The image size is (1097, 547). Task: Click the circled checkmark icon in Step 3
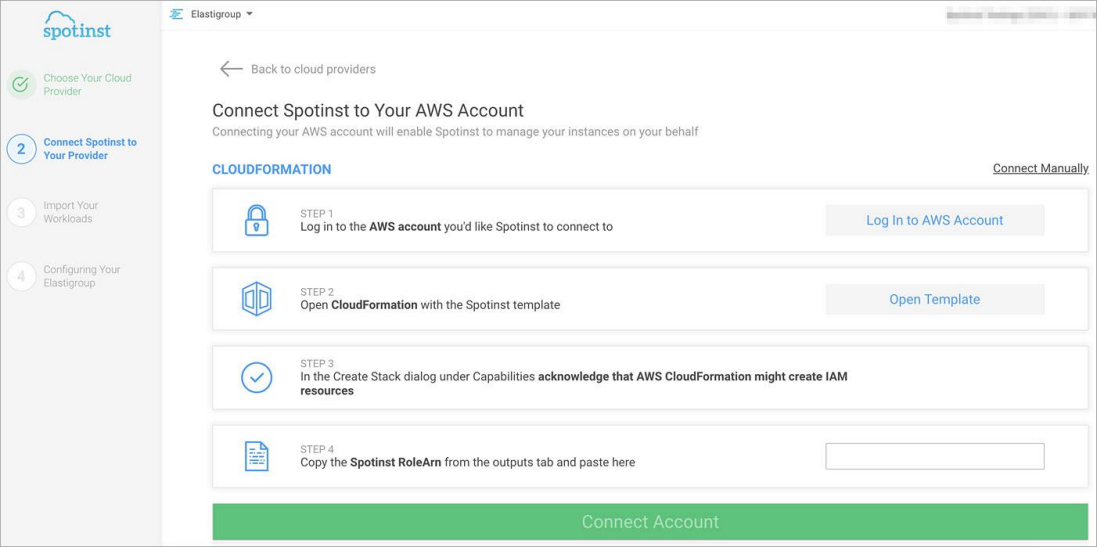pyautogui.click(x=256, y=378)
